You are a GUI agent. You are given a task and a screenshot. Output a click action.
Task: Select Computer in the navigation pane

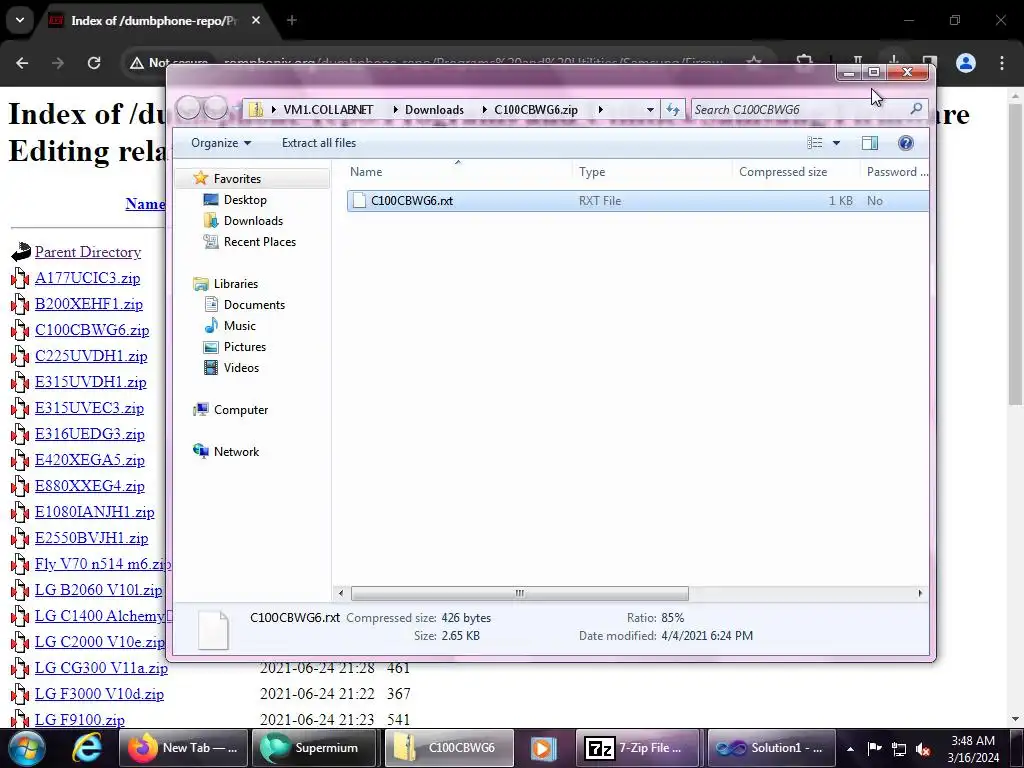(x=240, y=409)
